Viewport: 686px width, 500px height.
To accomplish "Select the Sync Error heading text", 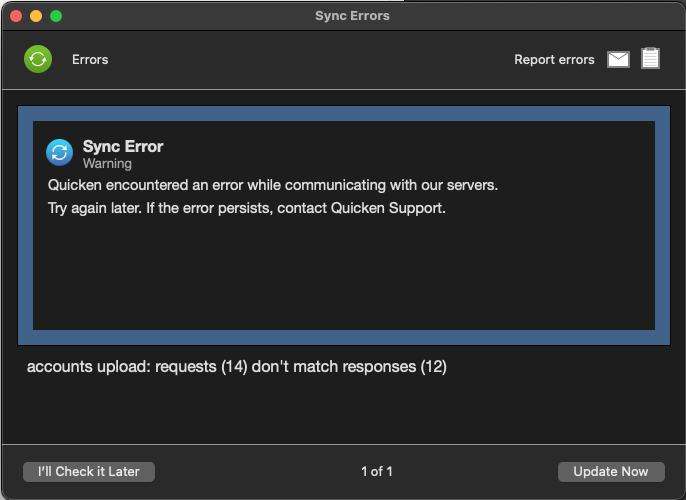I will point(123,147).
